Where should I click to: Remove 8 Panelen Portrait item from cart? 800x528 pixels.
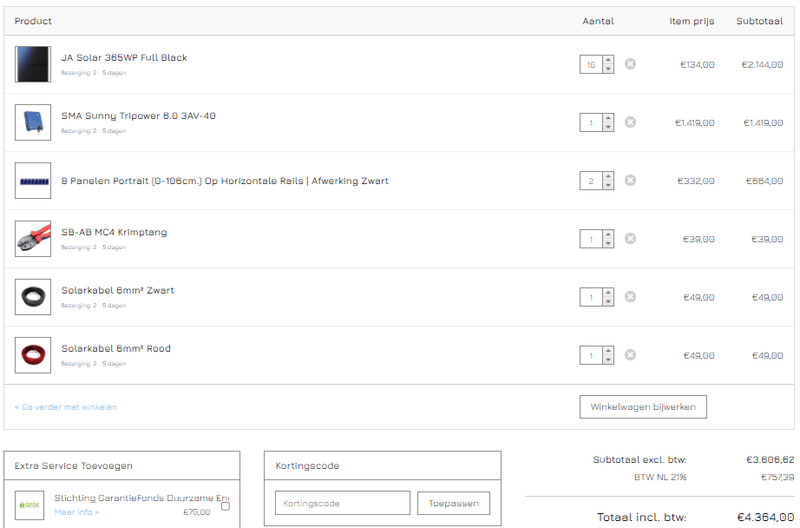coord(630,180)
